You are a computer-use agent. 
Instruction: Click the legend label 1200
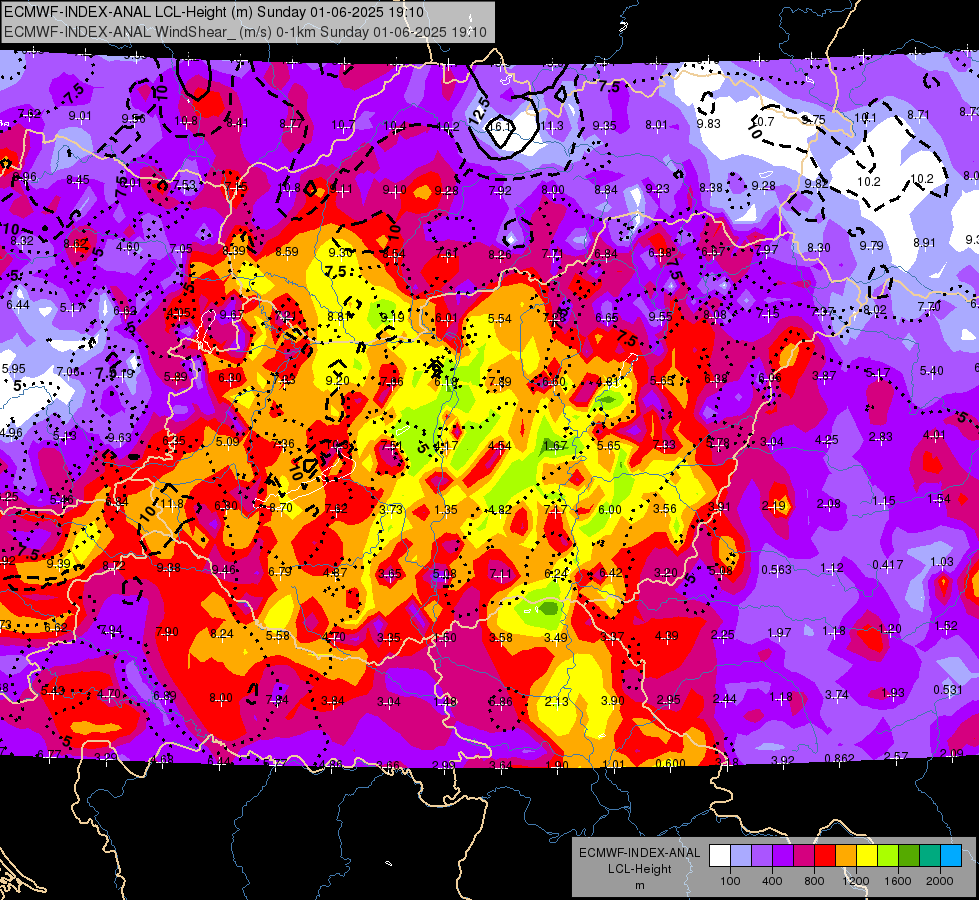[856, 881]
